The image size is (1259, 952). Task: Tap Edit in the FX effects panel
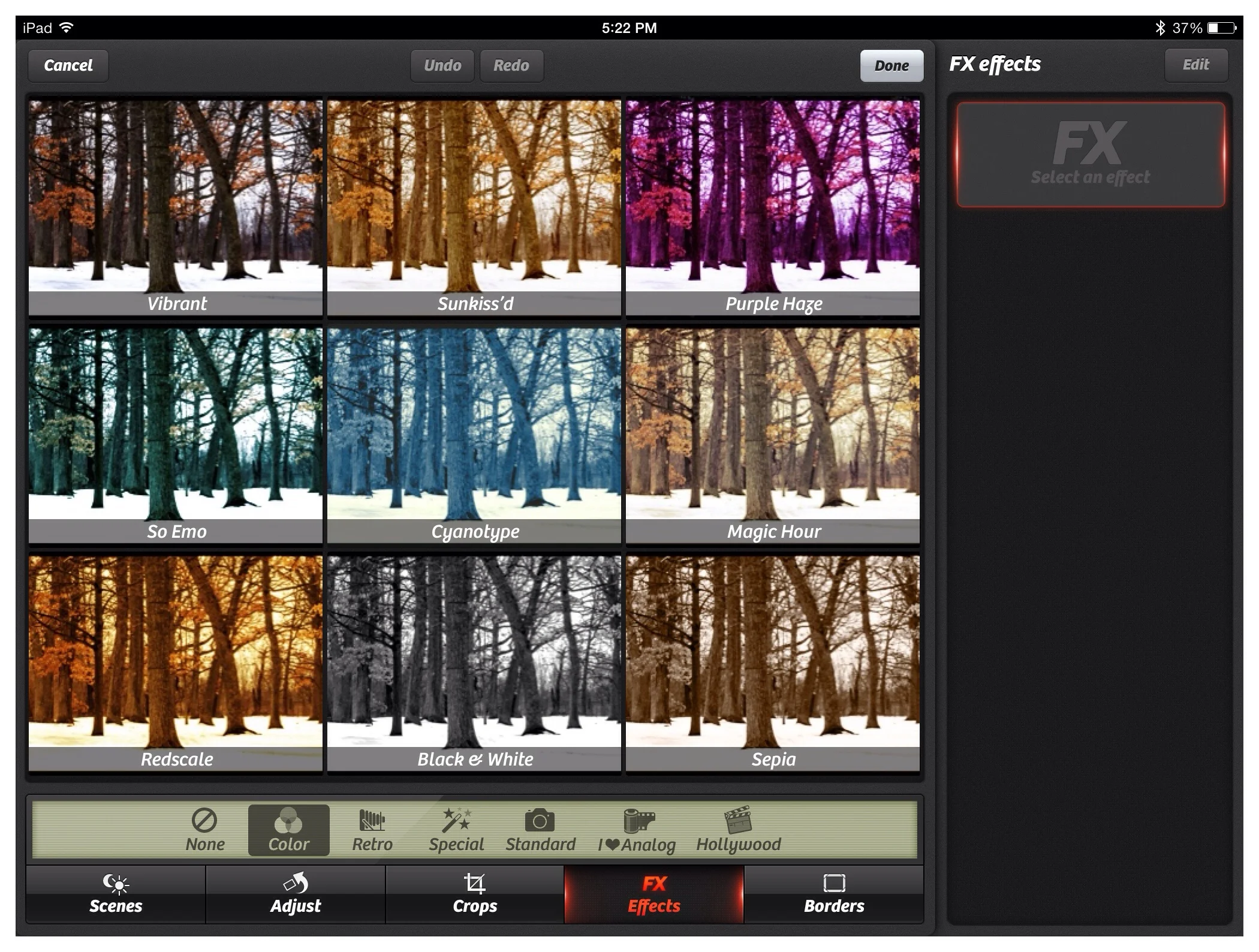(x=1195, y=65)
